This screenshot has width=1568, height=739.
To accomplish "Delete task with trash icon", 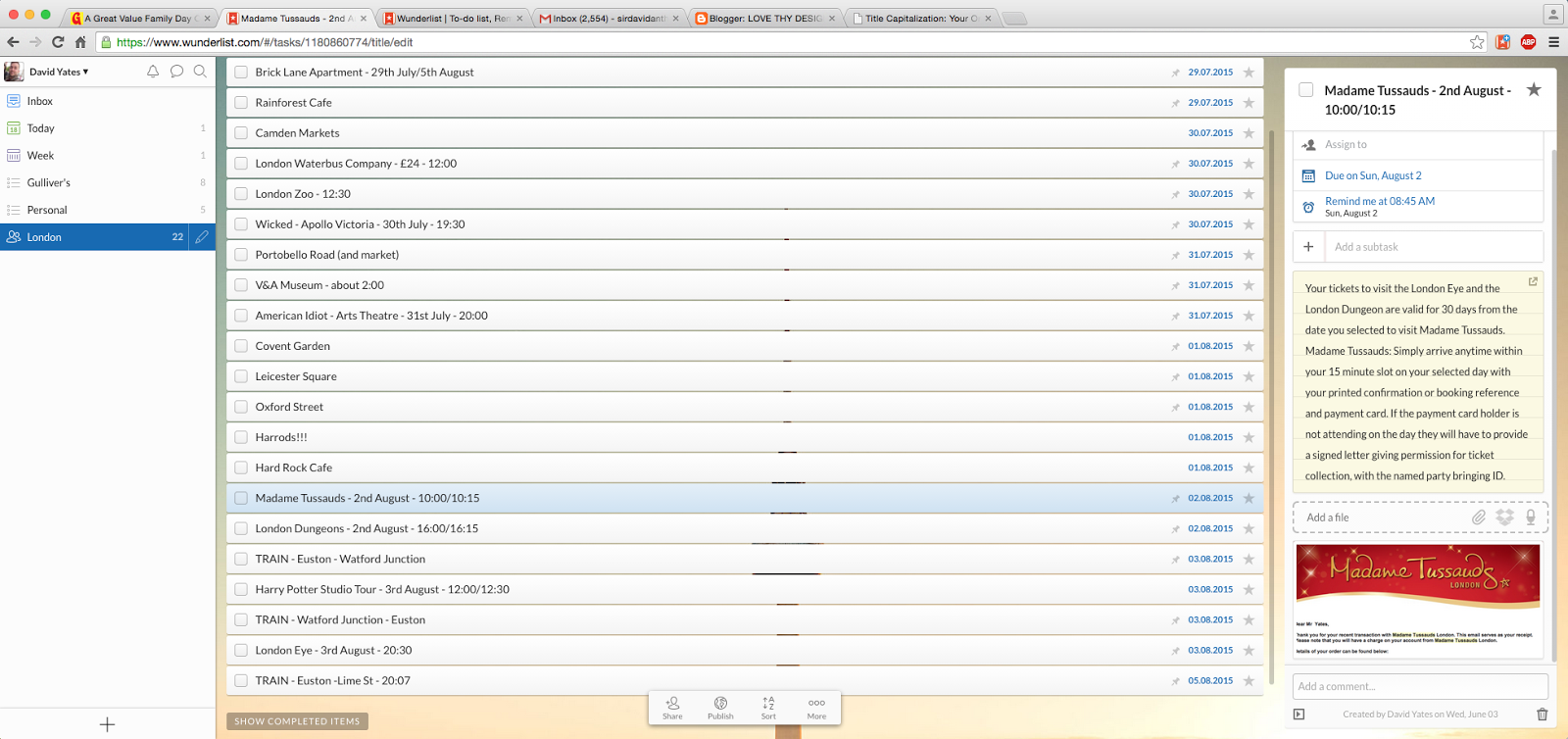I will coord(1543,714).
